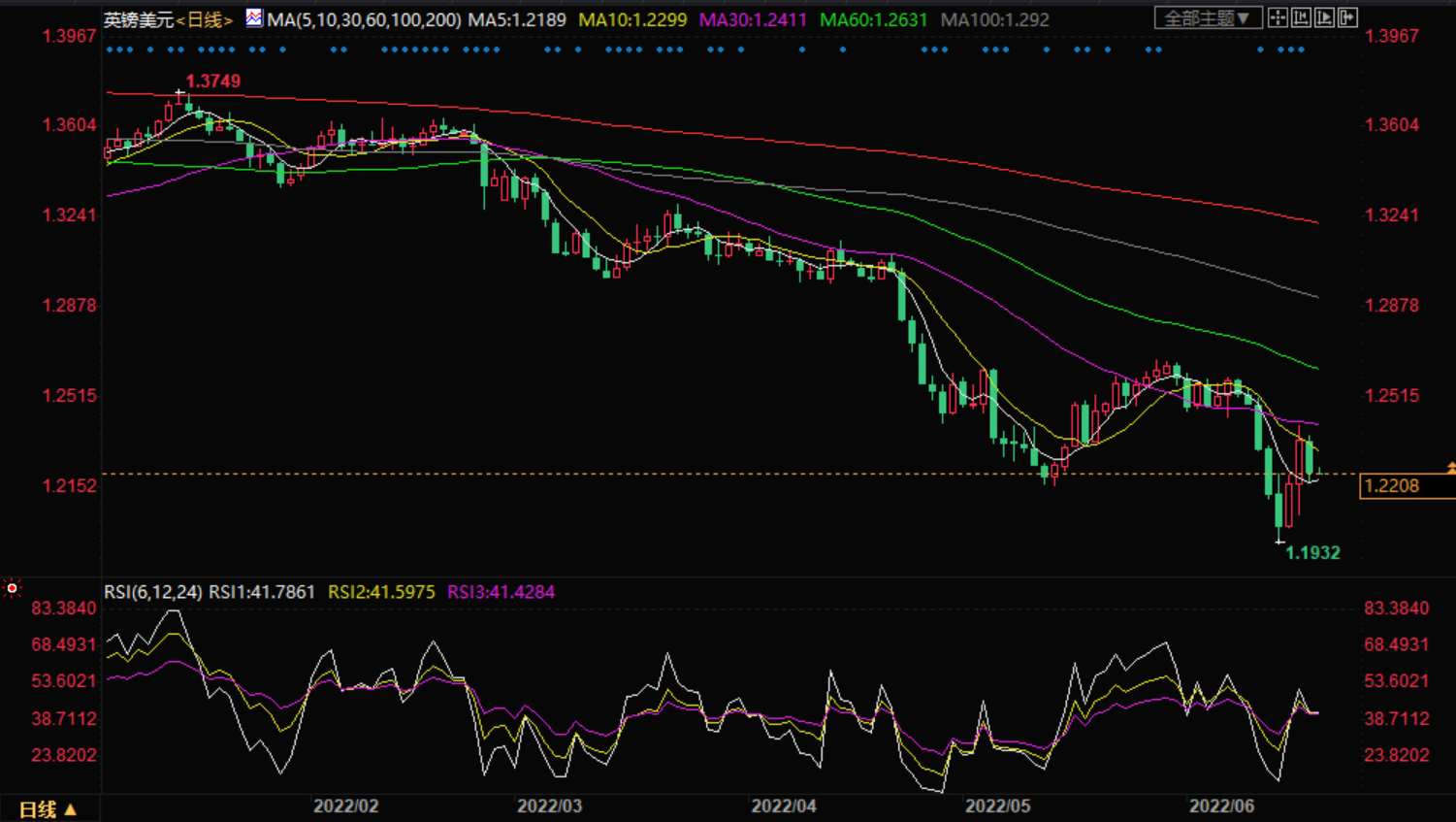Click the 英镑美元 symbol name
The width and height of the screenshot is (1456, 822).
139,19
